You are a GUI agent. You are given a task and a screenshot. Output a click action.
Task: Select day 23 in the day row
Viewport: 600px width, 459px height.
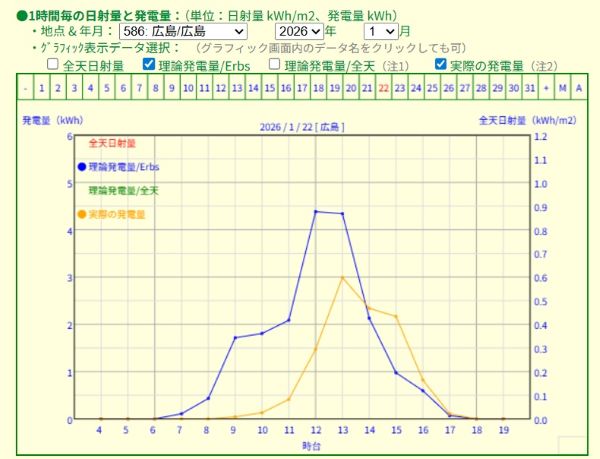click(400, 89)
